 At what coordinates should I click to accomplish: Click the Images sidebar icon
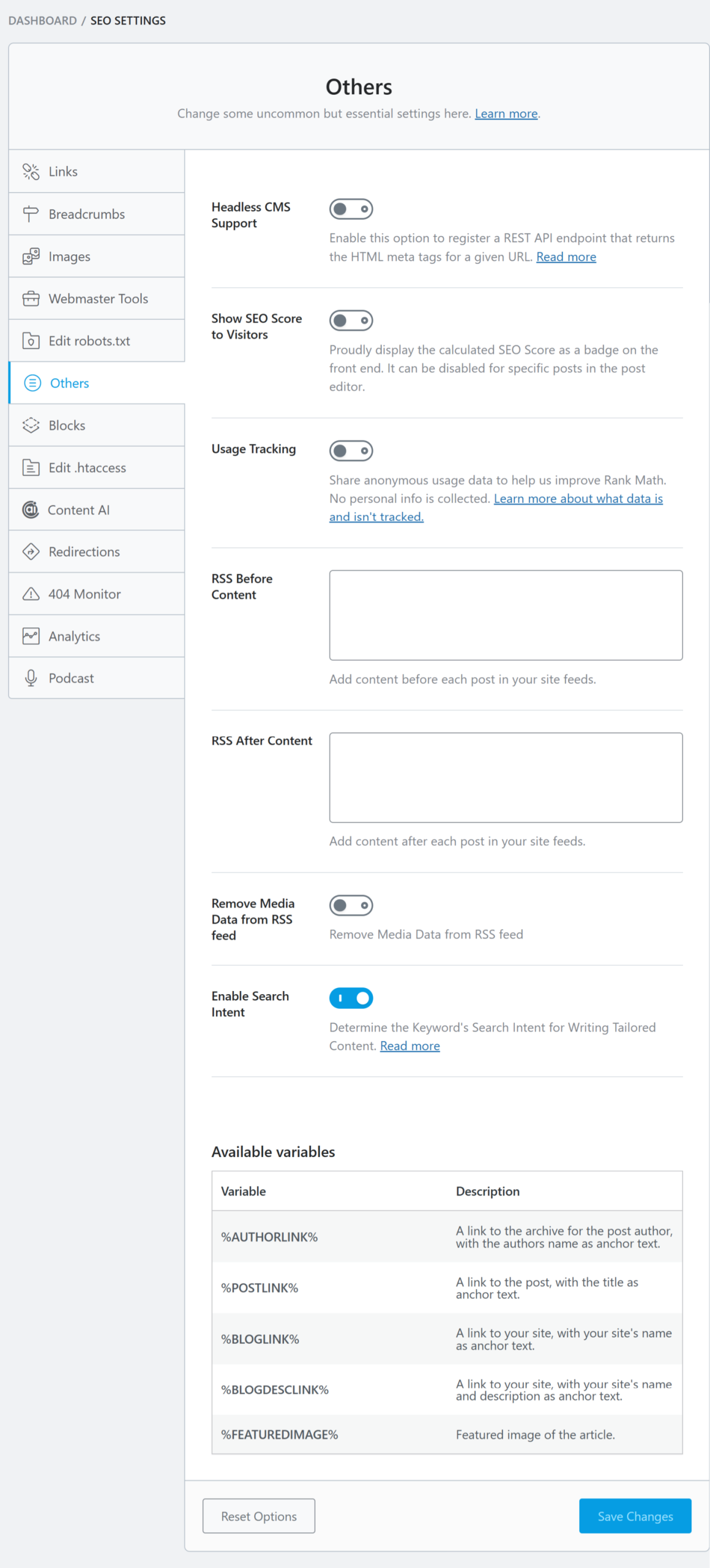pos(31,256)
